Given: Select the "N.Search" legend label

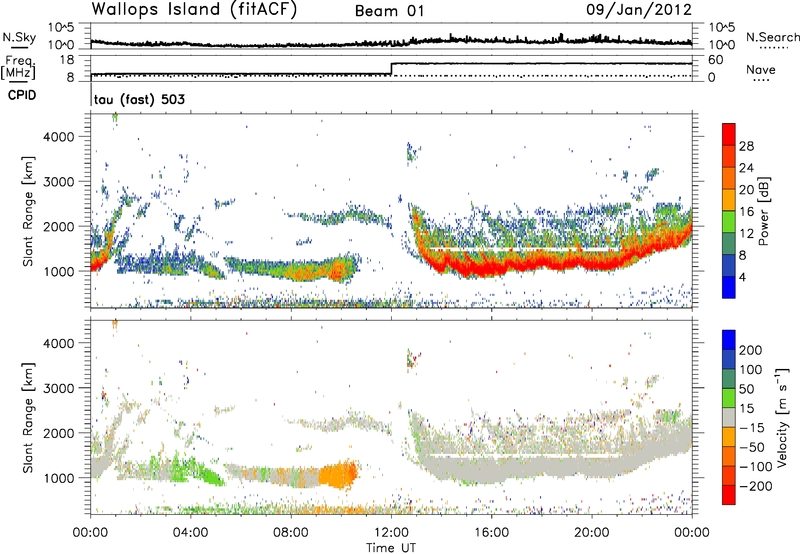Looking at the screenshot, I should (772, 37).
